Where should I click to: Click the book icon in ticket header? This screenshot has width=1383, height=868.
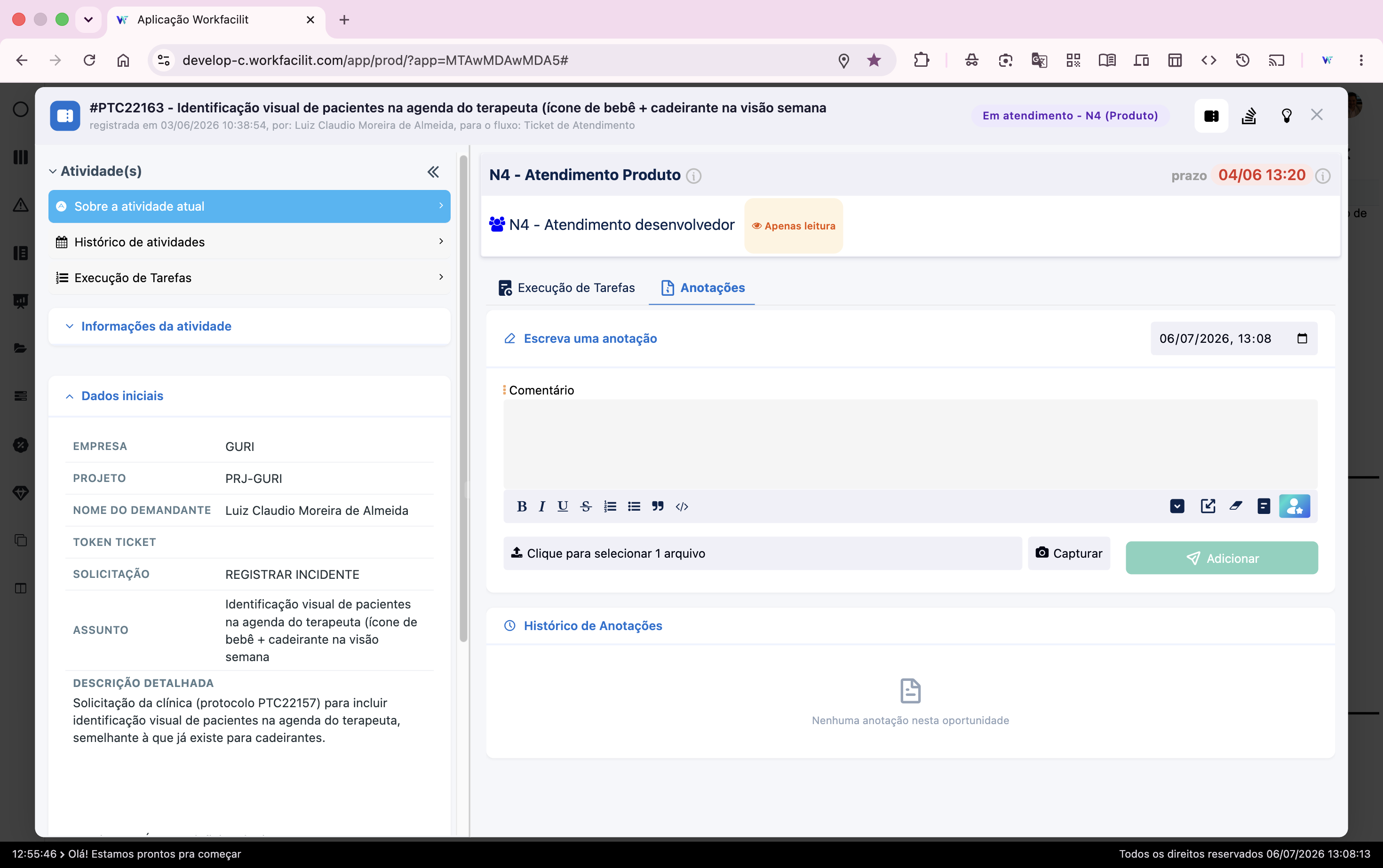point(1211,116)
